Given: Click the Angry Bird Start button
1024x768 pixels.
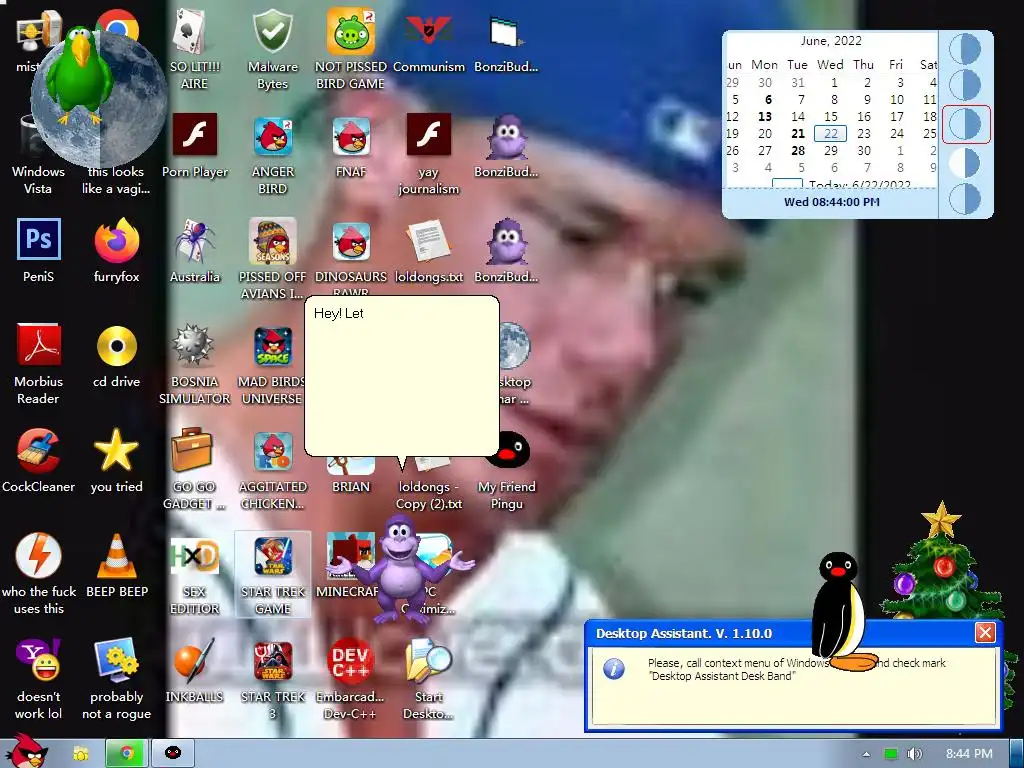Looking at the screenshot, I should [x=26, y=751].
